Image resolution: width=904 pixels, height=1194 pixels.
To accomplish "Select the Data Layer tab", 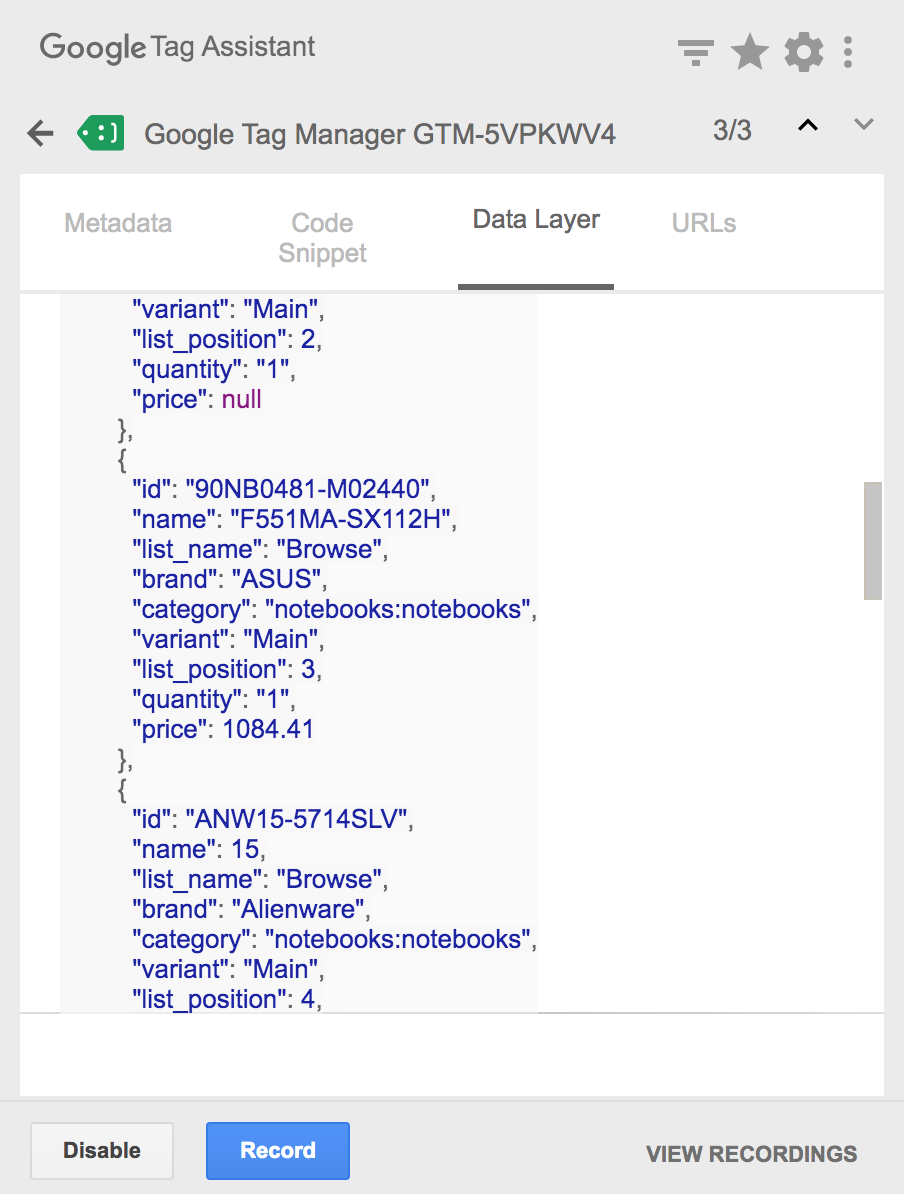I will tap(536, 219).
